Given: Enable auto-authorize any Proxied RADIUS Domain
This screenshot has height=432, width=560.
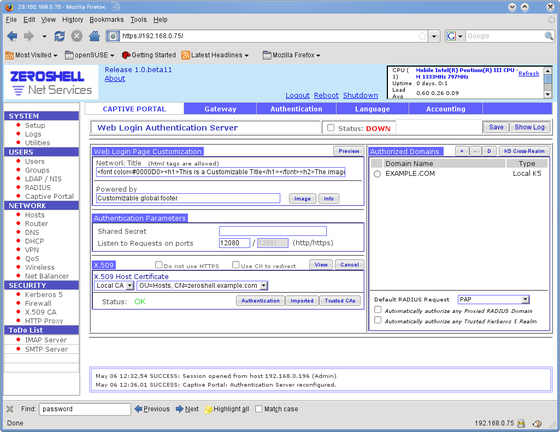Looking at the screenshot, I should [378, 310].
